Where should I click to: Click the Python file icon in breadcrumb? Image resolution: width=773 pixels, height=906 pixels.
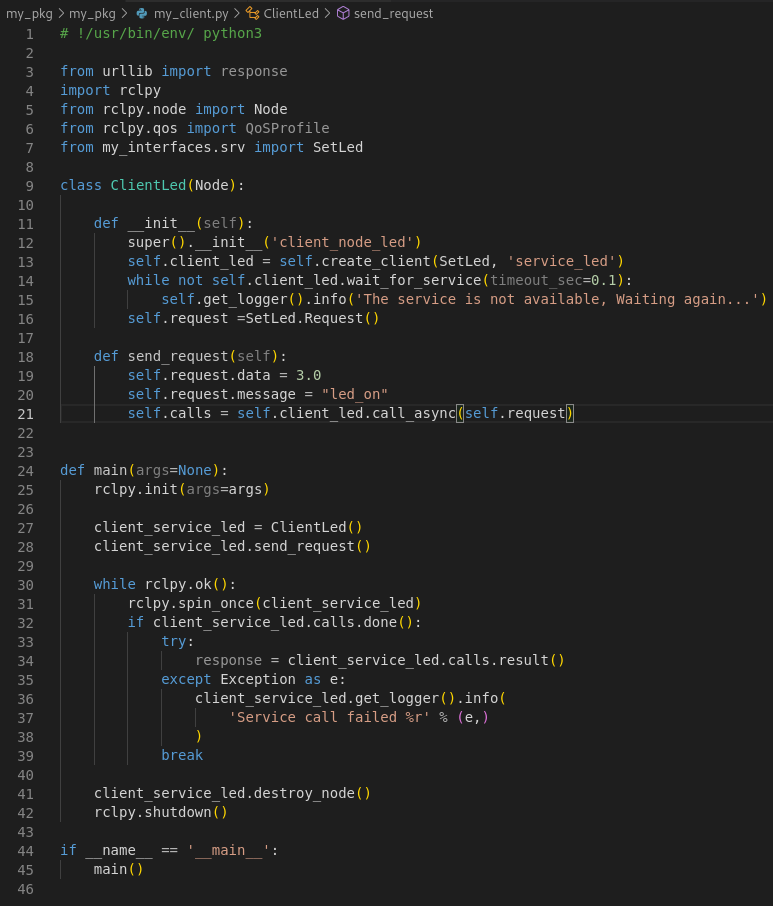[x=142, y=13]
